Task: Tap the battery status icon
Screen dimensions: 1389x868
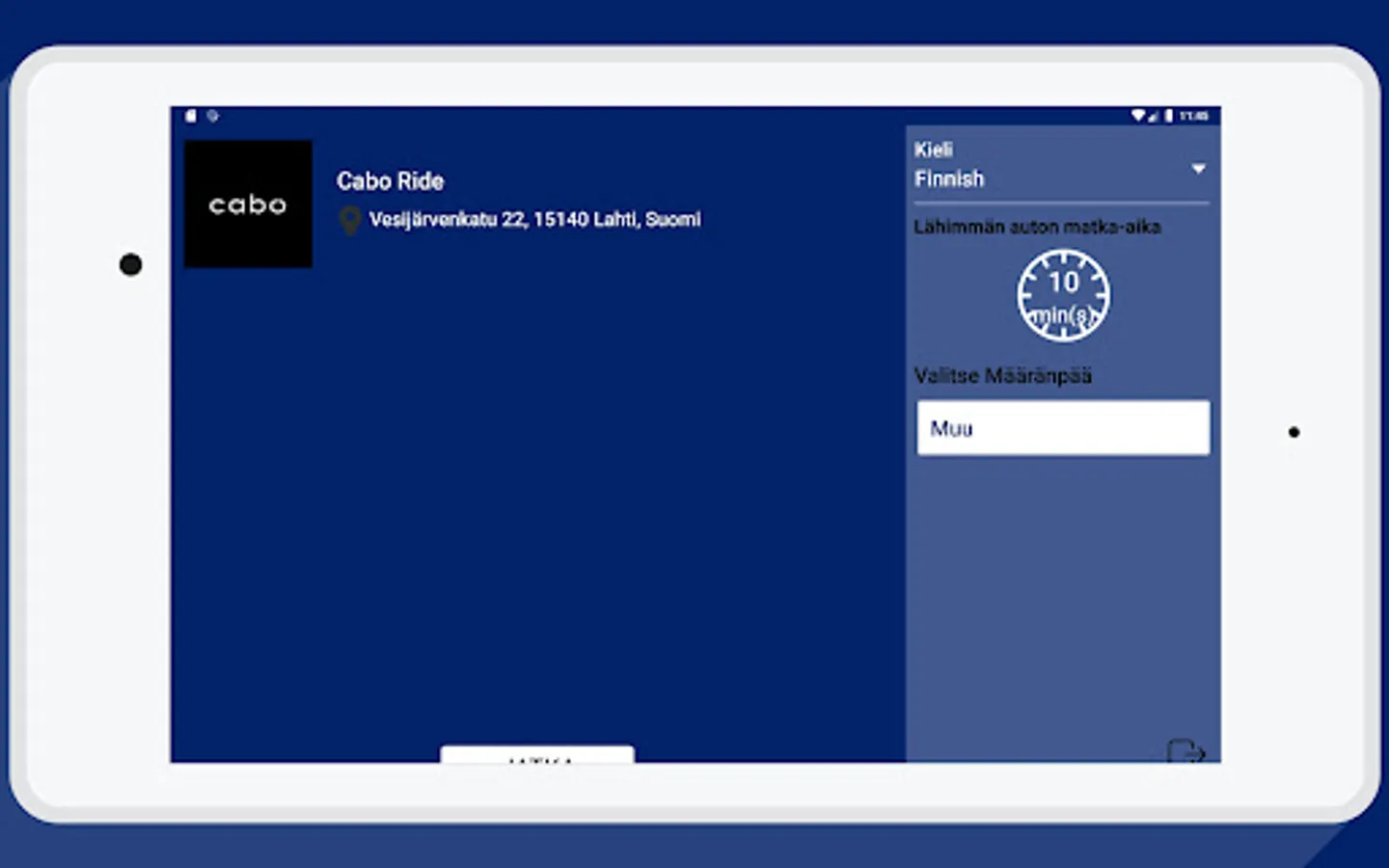Action: pos(1168,116)
